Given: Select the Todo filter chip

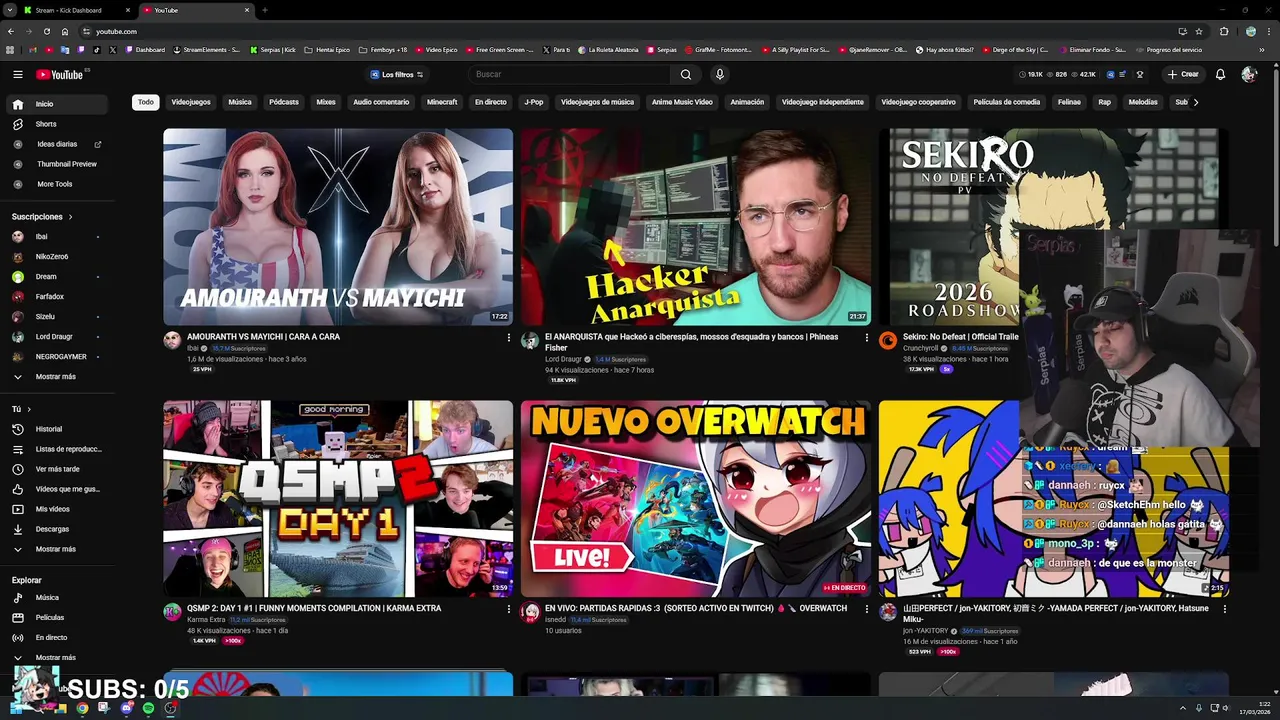Looking at the screenshot, I should (146, 102).
